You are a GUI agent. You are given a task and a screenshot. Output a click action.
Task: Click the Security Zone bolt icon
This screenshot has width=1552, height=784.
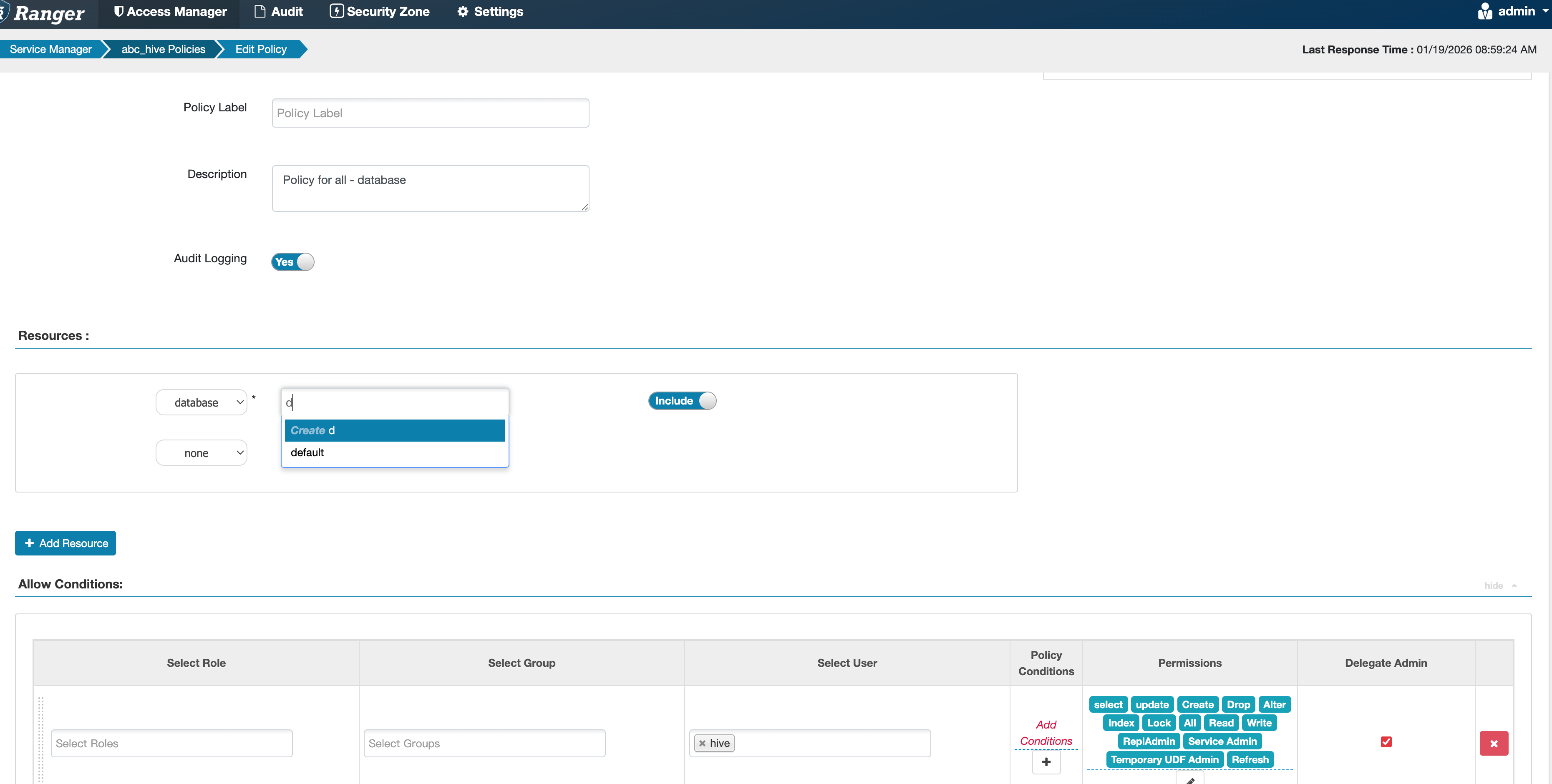[x=336, y=11]
